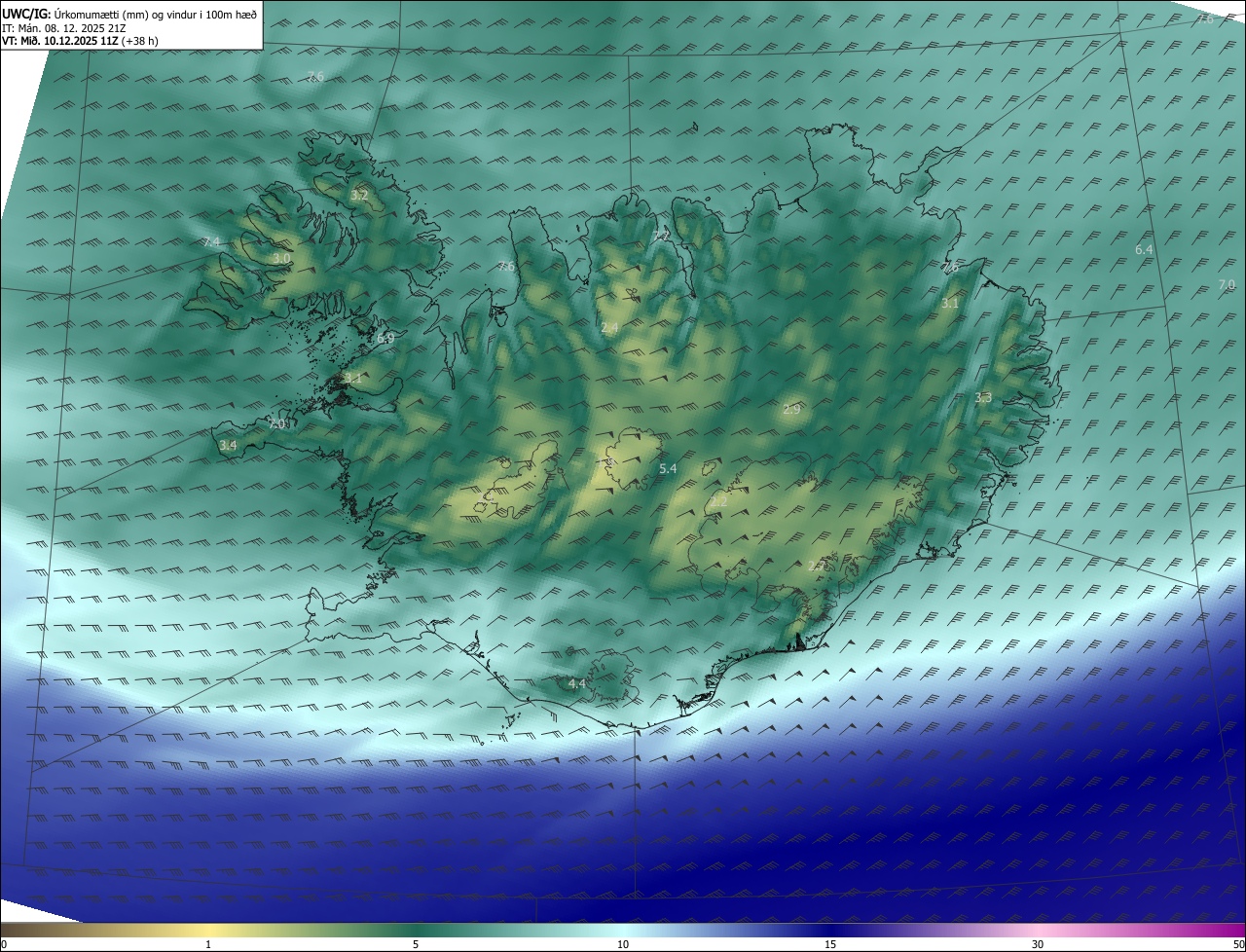
Task: Click the 7.2 value label on the map
Action: pyautogui.click(x=661, y=235)
